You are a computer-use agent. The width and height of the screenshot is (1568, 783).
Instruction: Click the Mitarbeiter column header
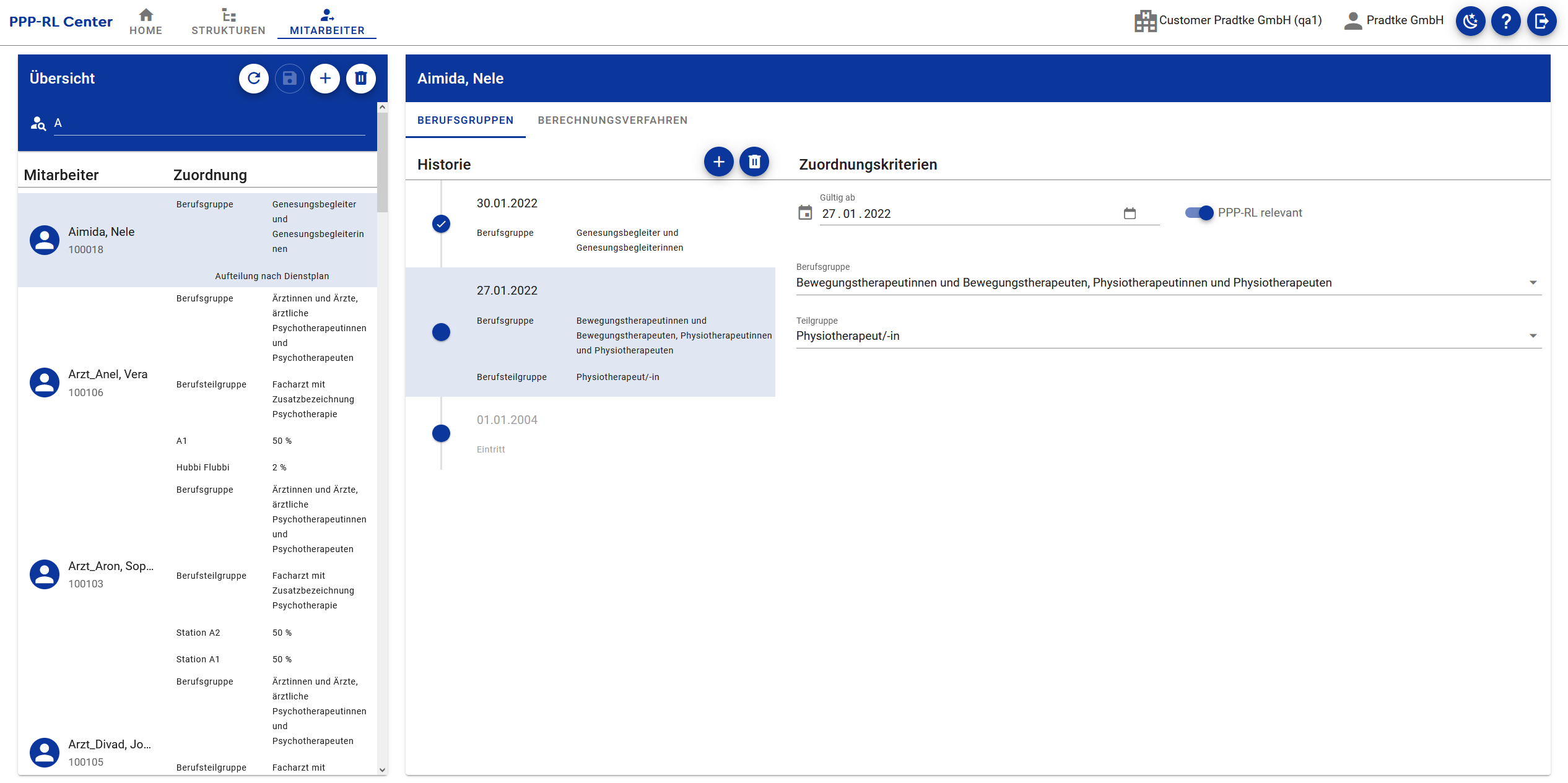[x=61, y=175]
